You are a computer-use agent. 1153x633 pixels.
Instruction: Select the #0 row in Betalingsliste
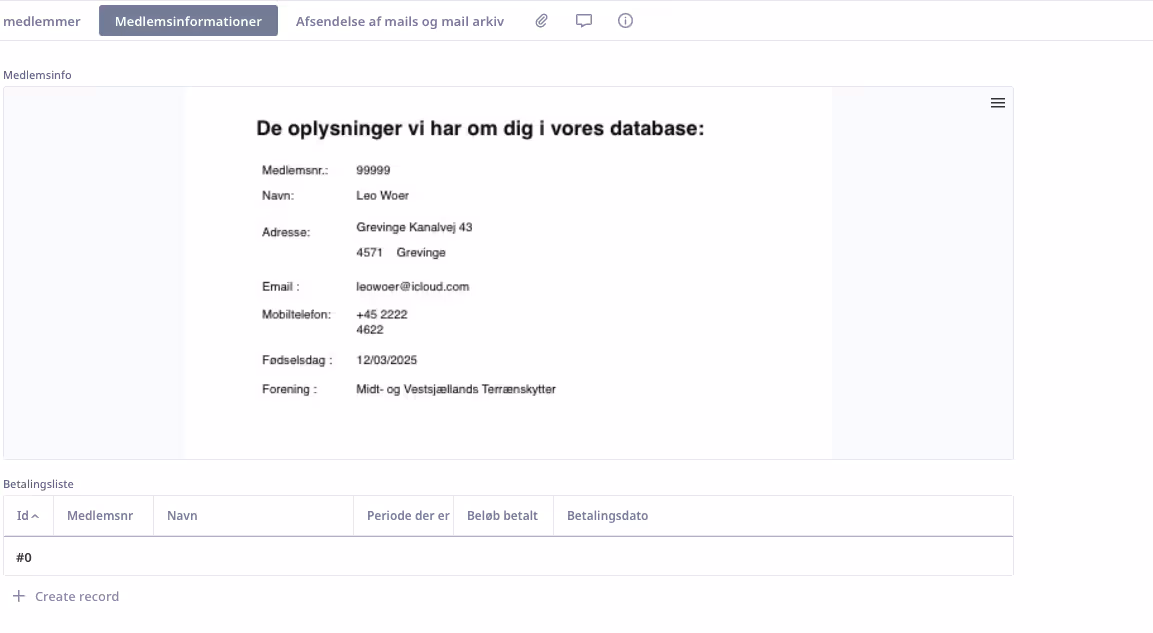pyautogui.click(x=508, y=557)
